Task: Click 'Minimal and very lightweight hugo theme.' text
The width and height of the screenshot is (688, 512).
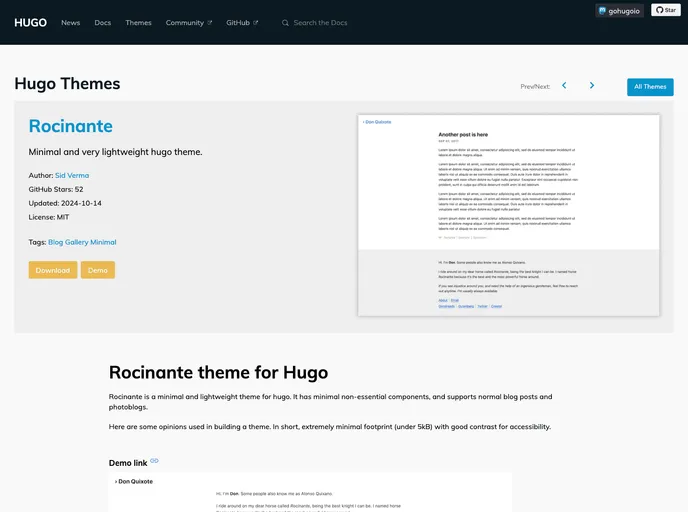Action: [x=115, y=152]
